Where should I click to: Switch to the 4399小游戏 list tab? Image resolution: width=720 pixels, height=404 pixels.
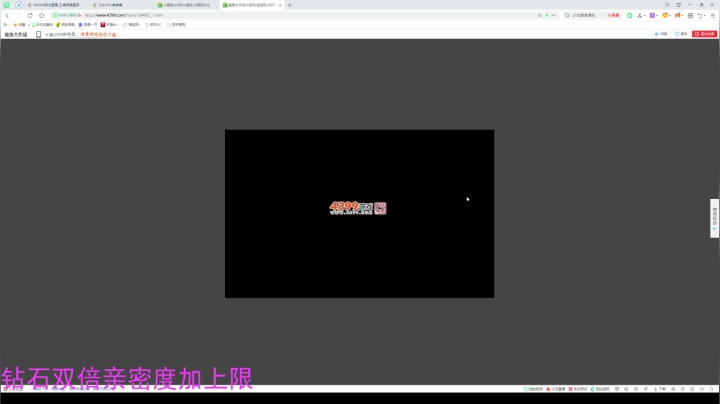coord(185,5)
